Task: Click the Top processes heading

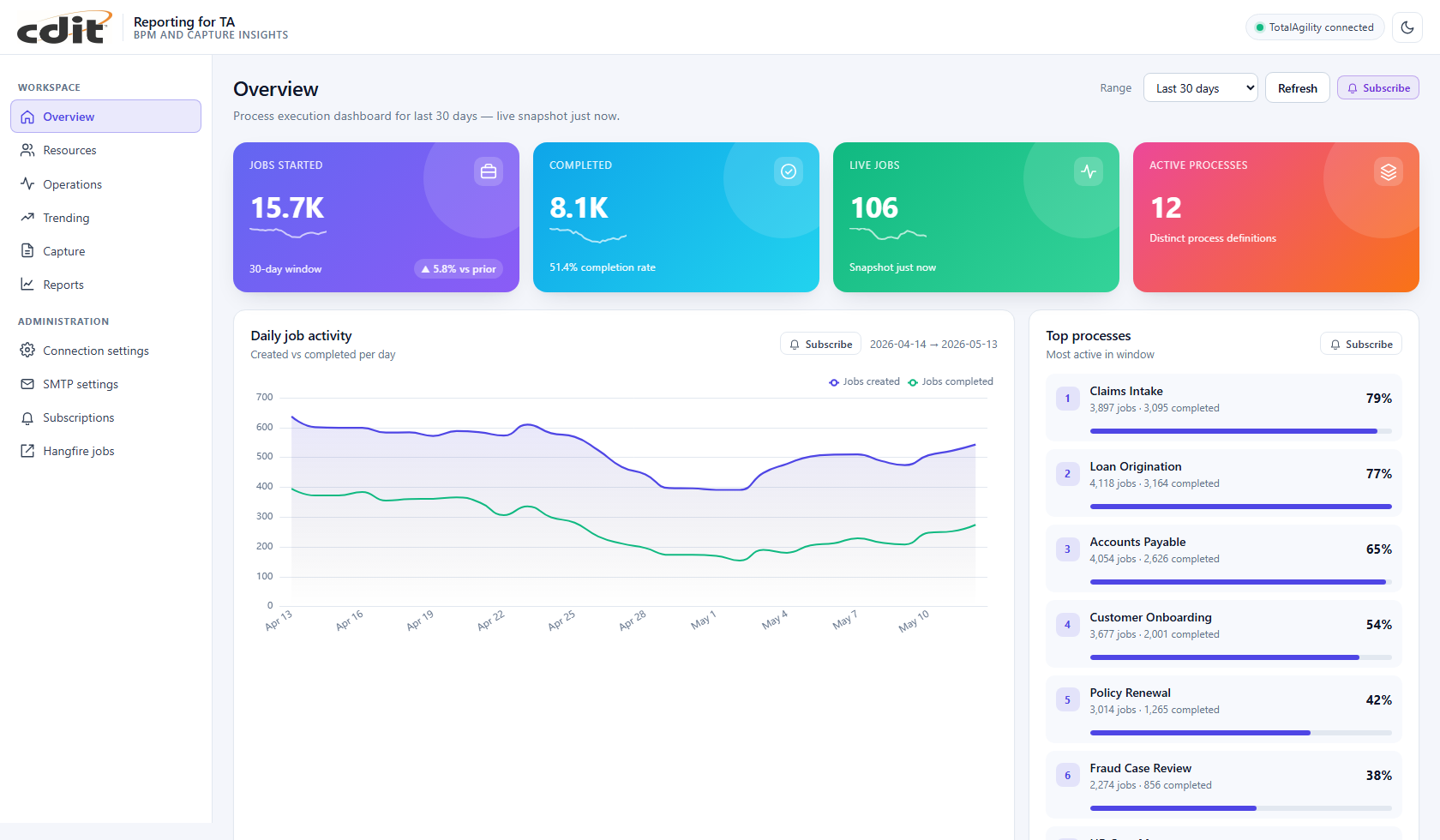Action: [x=1088, y=336]
